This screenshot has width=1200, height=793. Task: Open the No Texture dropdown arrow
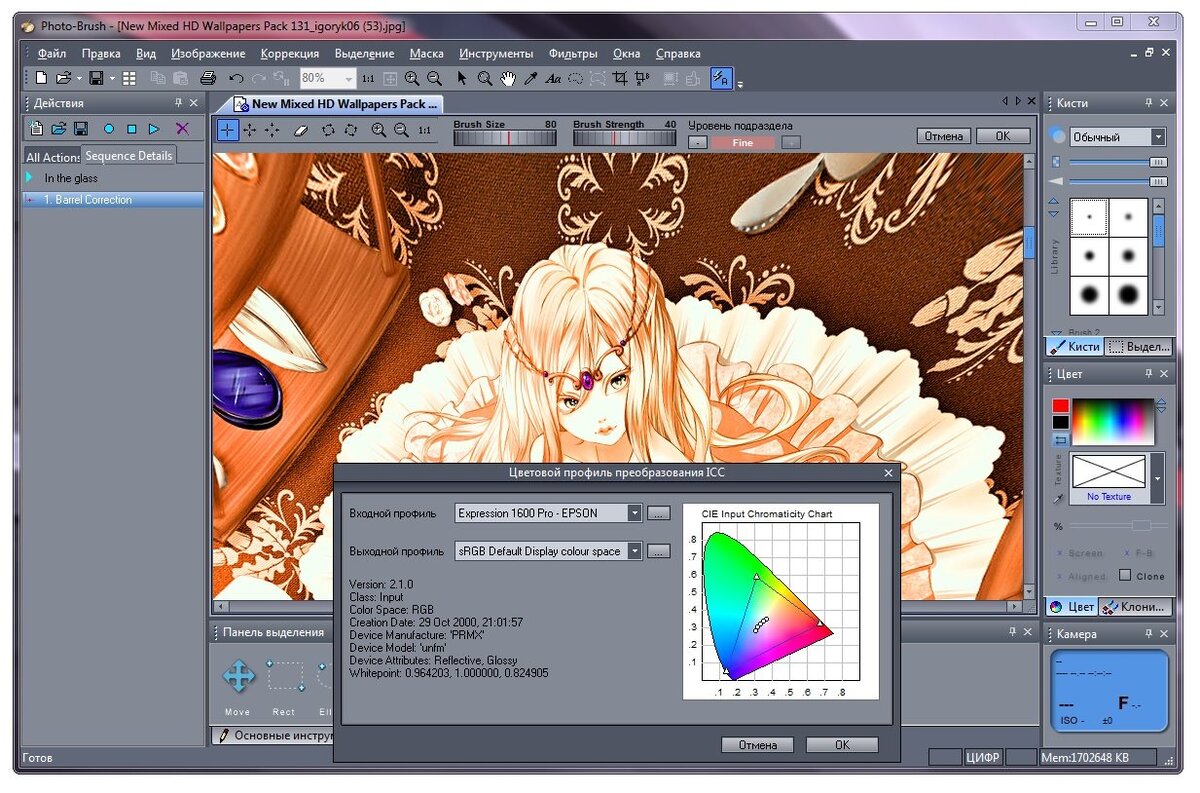(1158, 478)
